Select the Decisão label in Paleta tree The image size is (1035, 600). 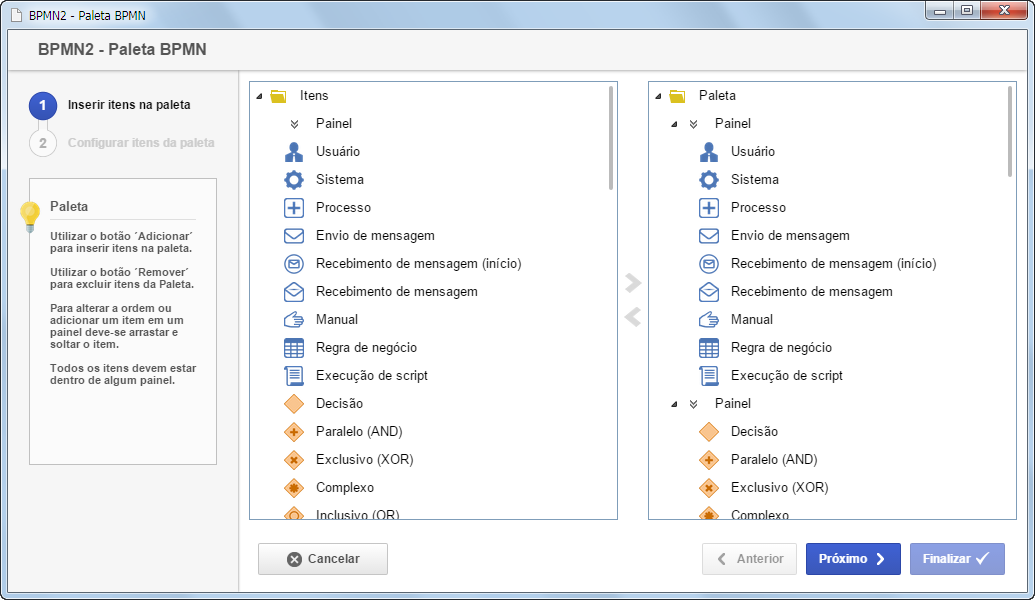pos(754,432)
